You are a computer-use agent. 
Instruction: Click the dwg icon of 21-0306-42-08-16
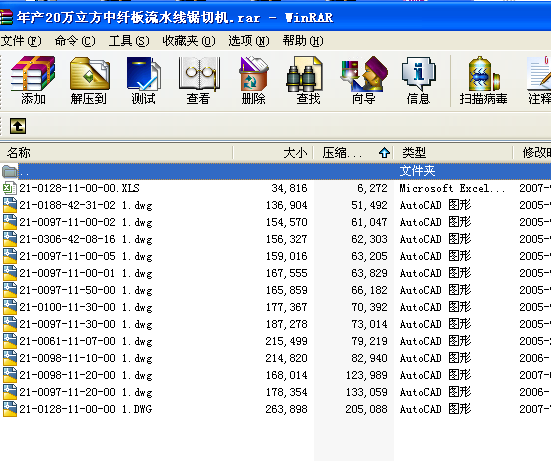9,239
